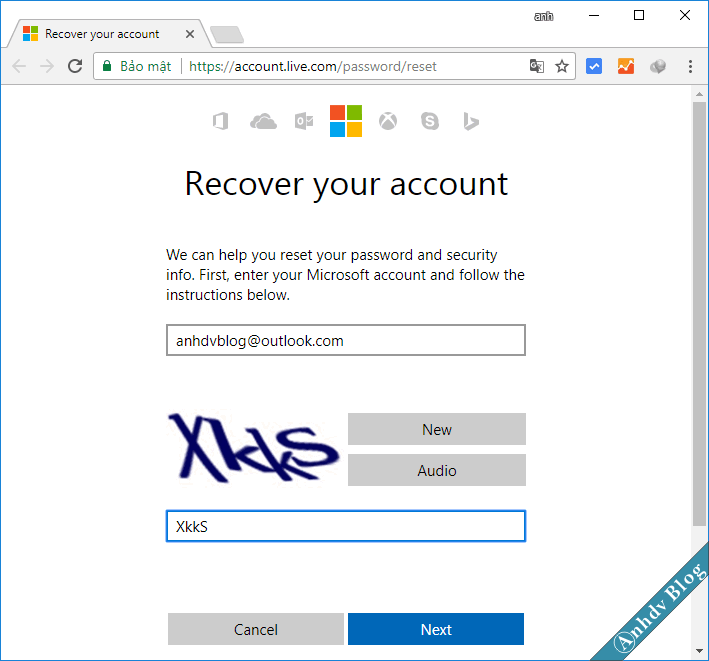
Task: Request a New captcha image
Action: click(437, 429)
